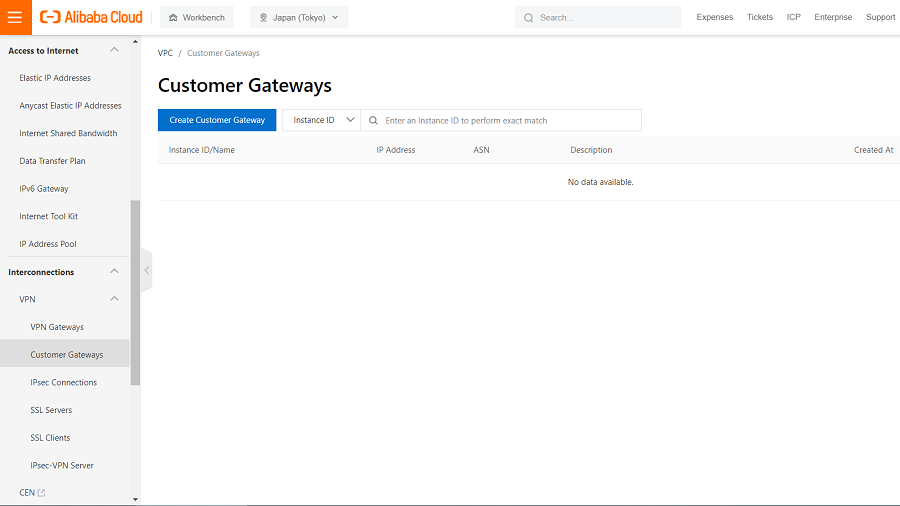This screenshot has height=506, width=900.
Task: Open IPsec Connections
Action: (x=64, y=383)
